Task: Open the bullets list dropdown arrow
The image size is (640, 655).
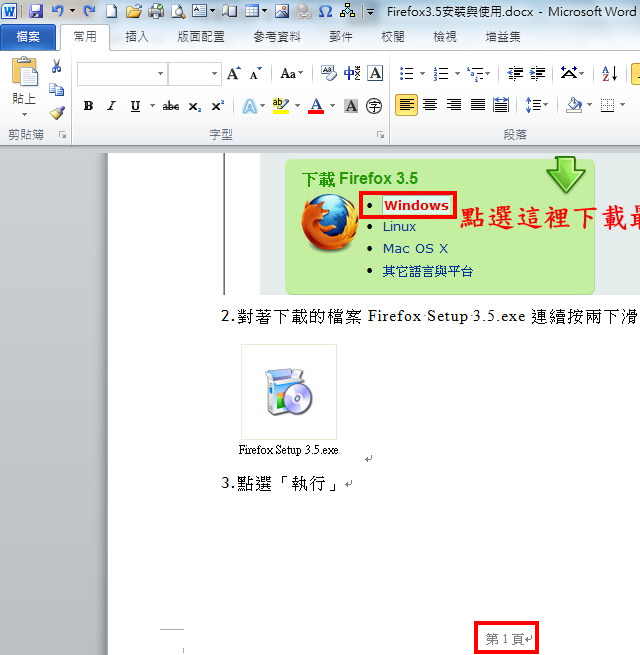Action: pyautogui.click(x=422, y=74)
